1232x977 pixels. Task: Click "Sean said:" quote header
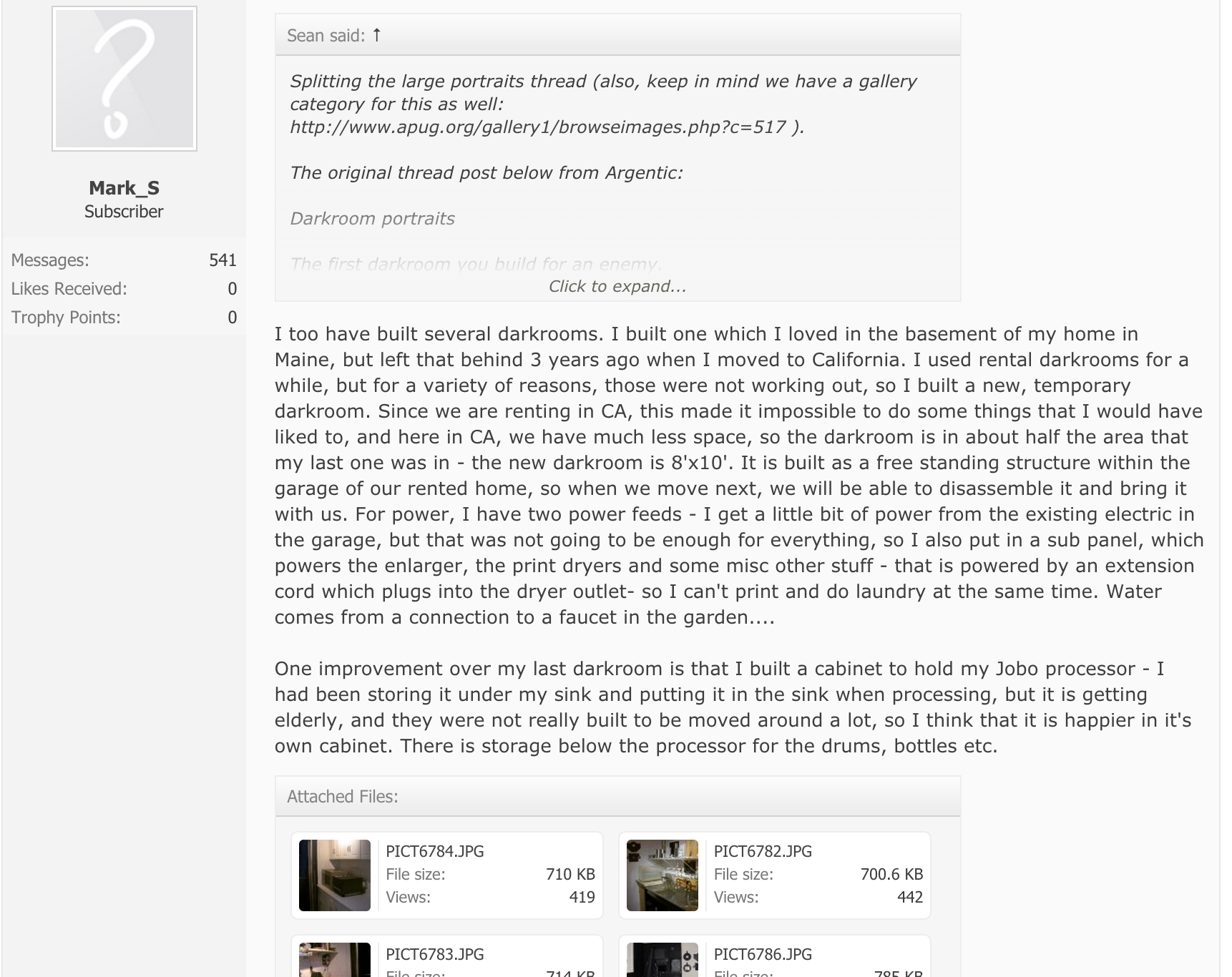point(326,36)
